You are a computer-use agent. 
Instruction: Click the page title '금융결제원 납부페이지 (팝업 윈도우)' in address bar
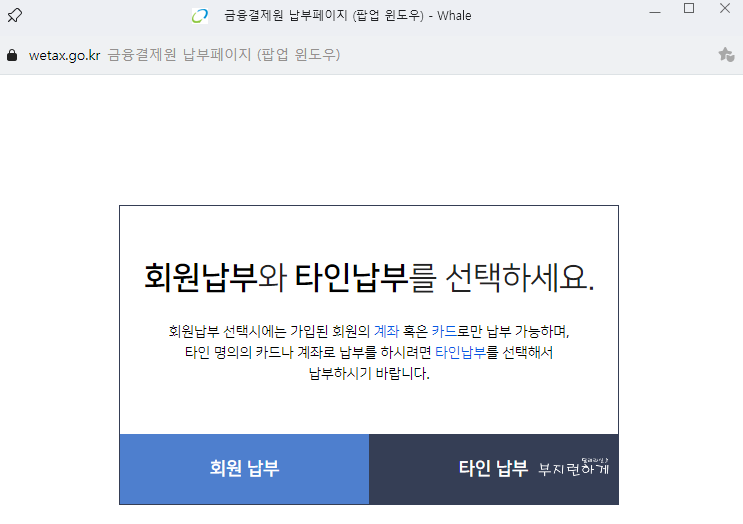point(224,55)
